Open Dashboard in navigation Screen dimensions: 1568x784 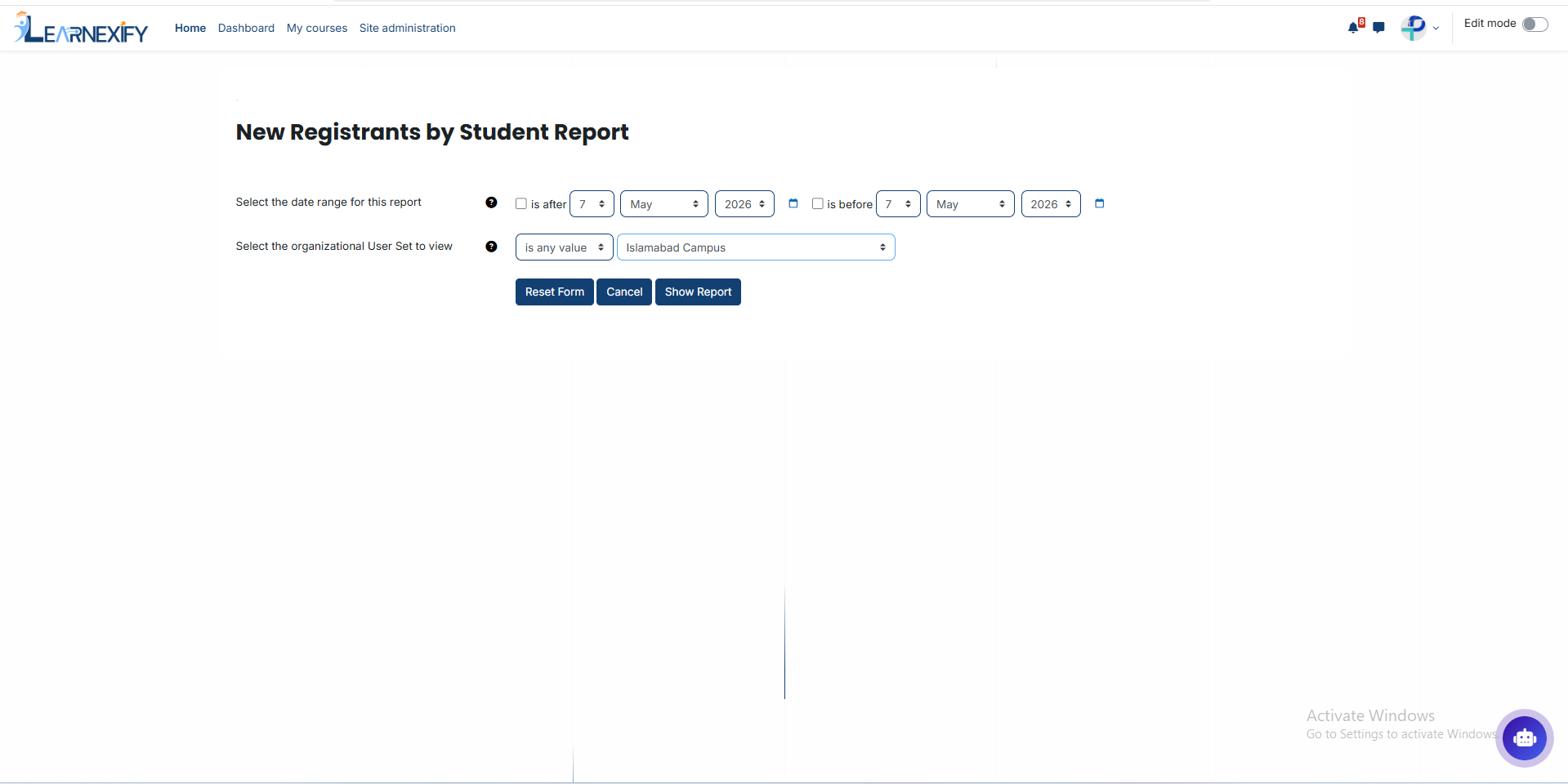(x=246, y=28)
